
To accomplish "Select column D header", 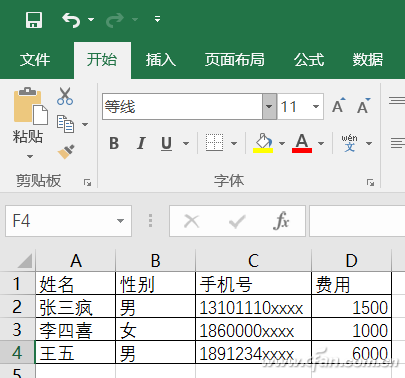I will 351,261.
